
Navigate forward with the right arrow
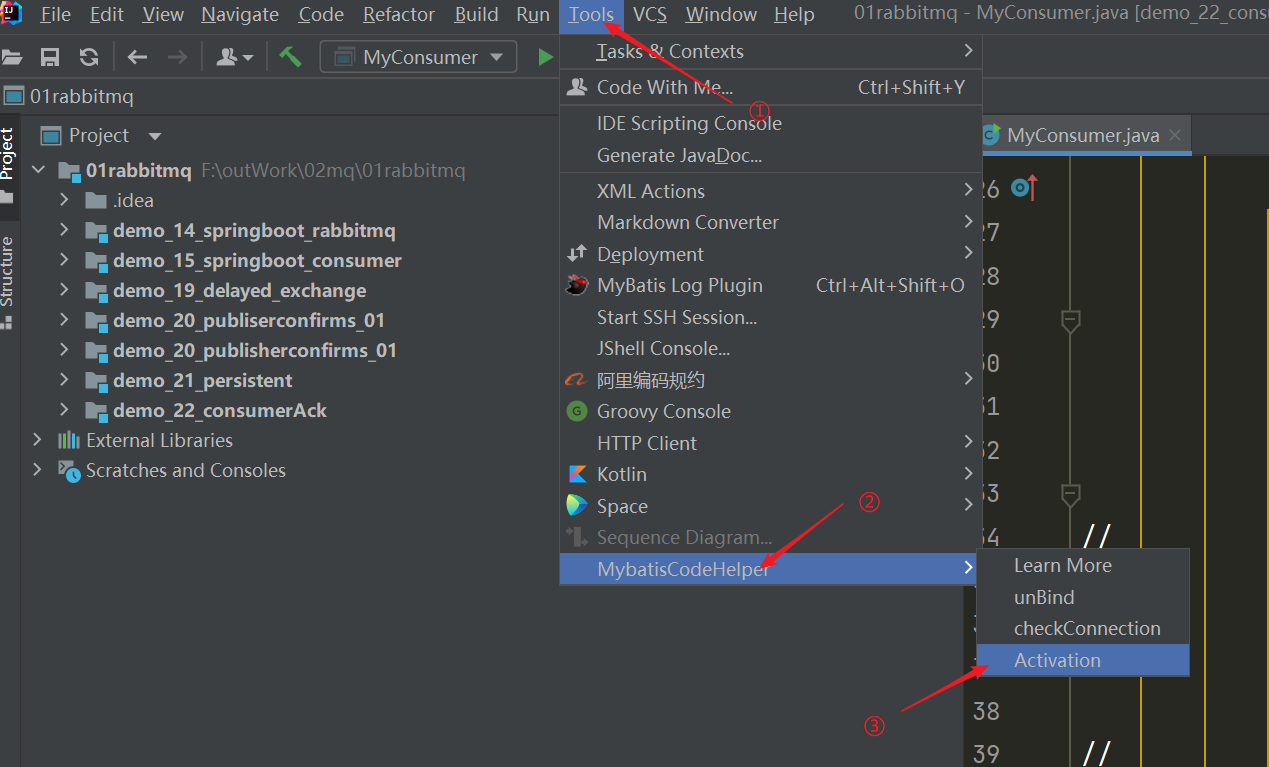[x=177, y=57]
